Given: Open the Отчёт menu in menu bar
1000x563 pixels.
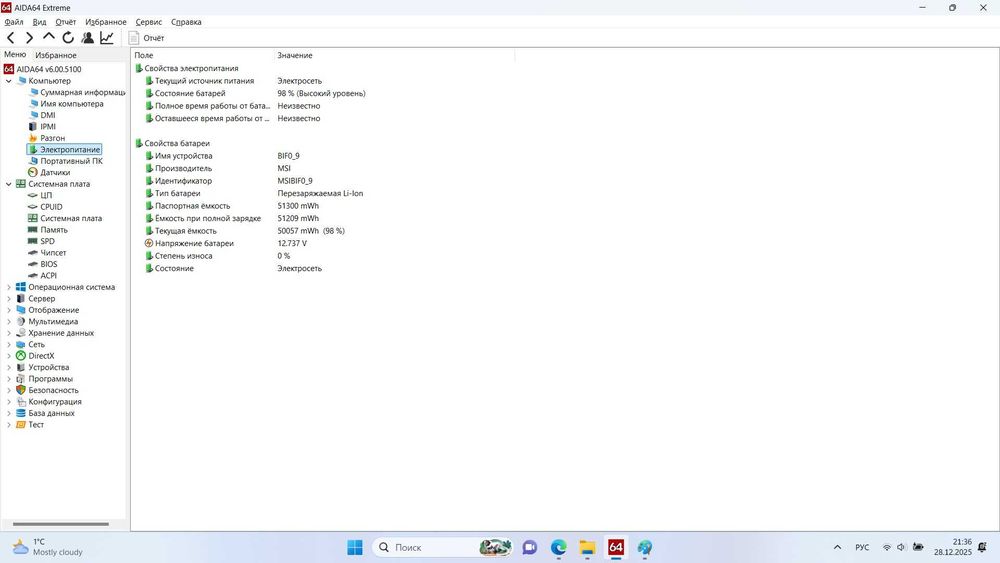Looking at the screenshot, I should pyautogui.click(x=66, y=22).
